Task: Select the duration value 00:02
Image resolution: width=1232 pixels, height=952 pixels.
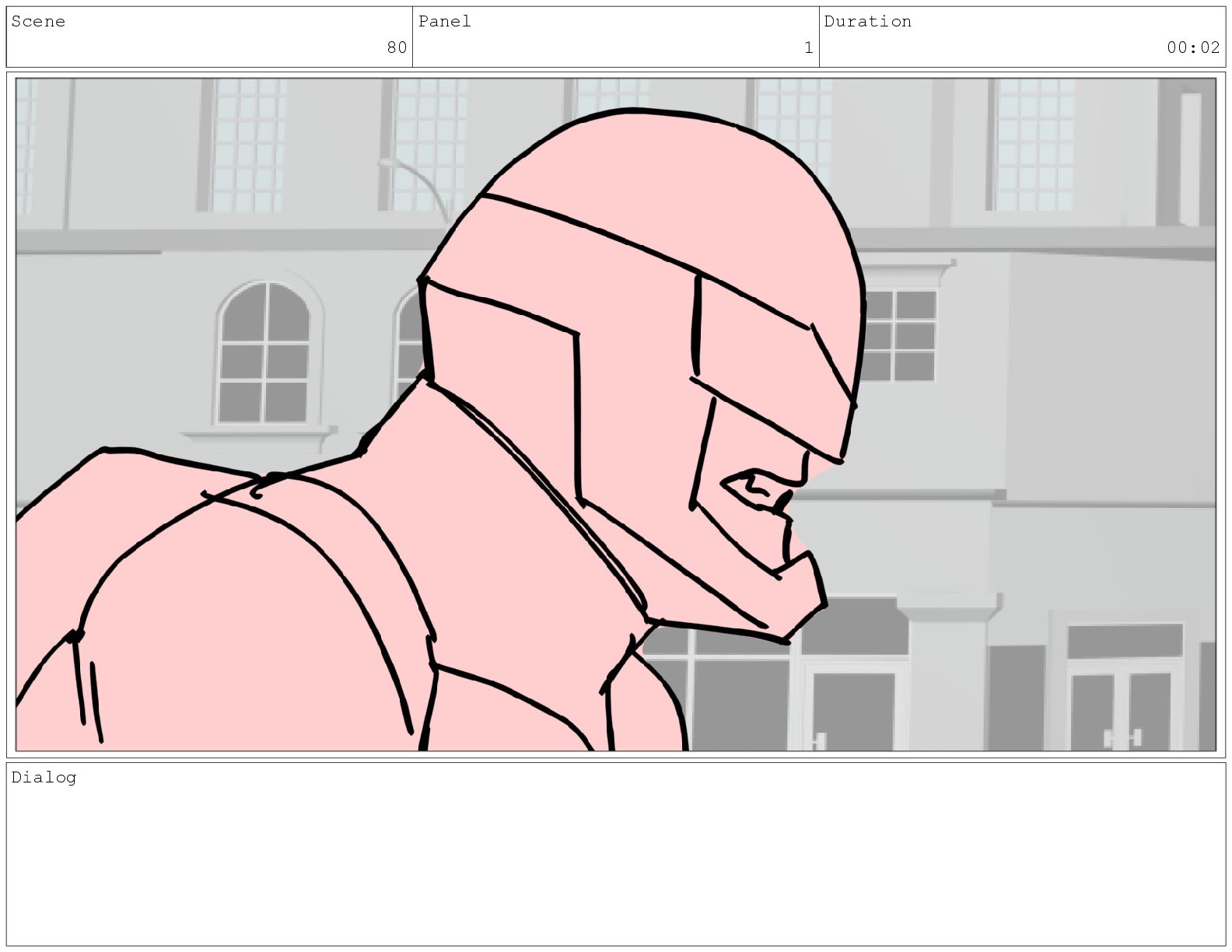Action: pyautogui.click(x=1193, y=47)
